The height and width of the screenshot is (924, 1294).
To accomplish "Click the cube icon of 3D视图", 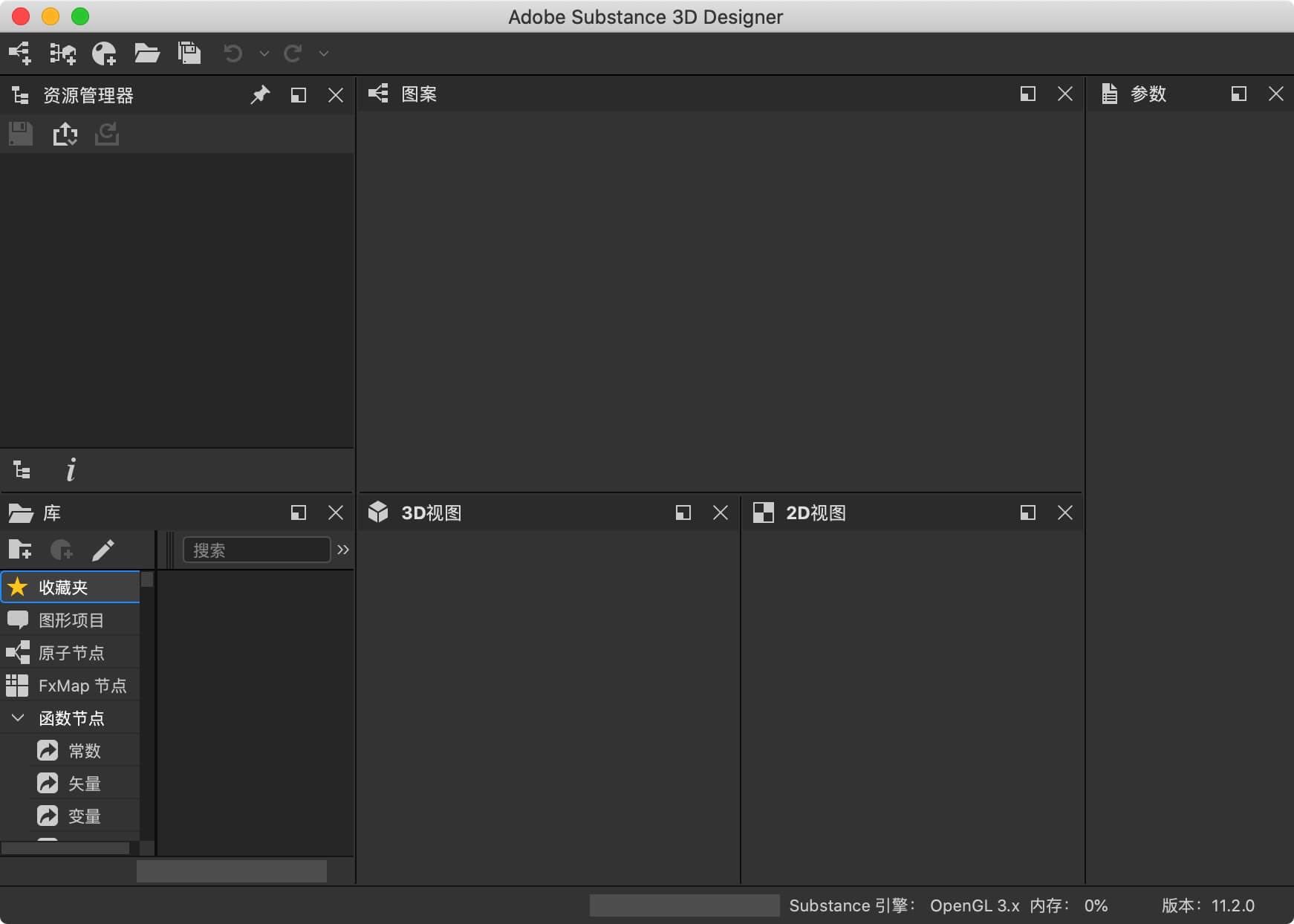I will [378, 512].
